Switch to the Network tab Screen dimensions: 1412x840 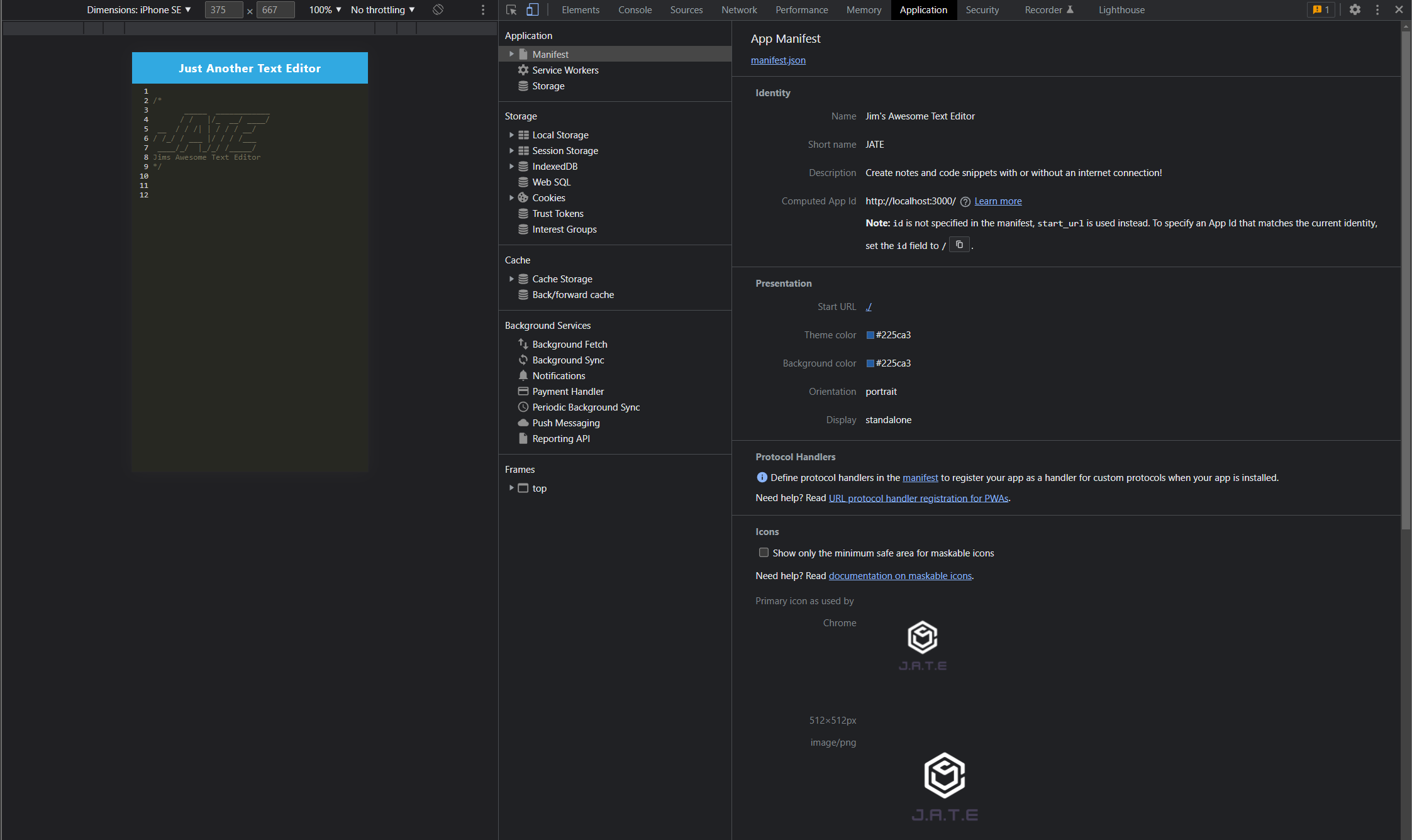click(738, 10)
